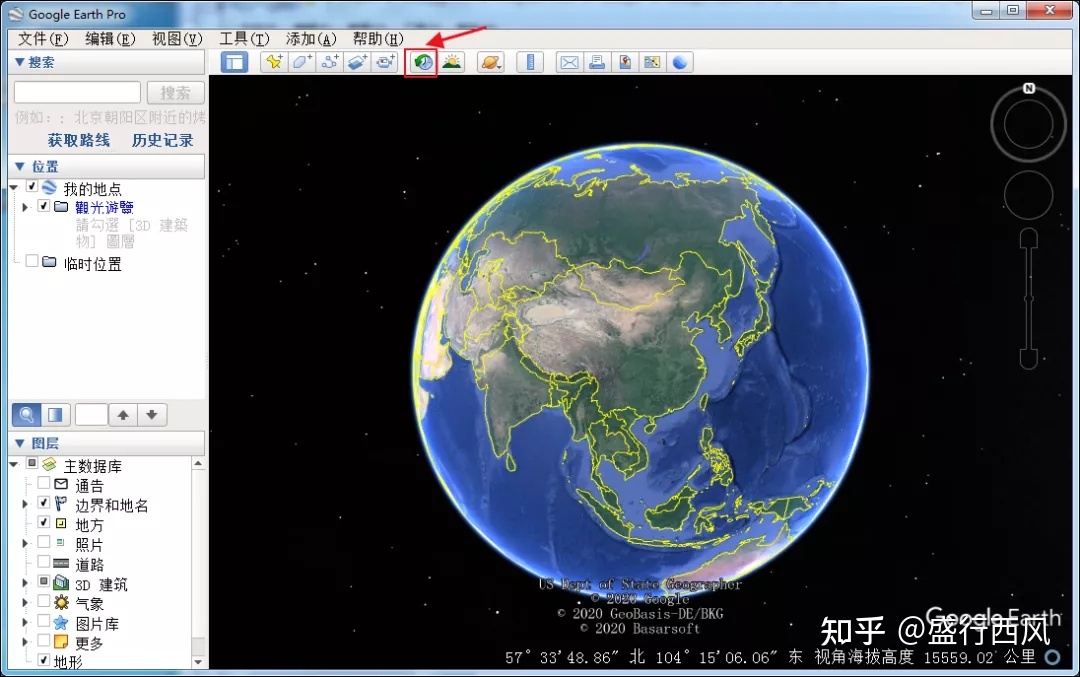The height and width of the screenshot is (677, 1080).
Task: Select the Add Path tool
Action: [x=330, y=63]
